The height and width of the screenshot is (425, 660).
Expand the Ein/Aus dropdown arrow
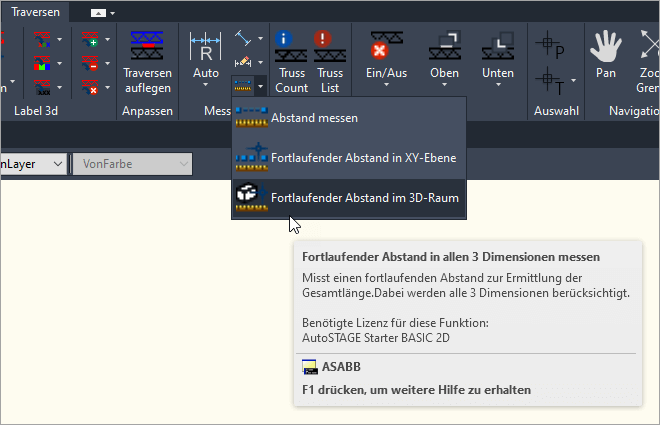386,85
